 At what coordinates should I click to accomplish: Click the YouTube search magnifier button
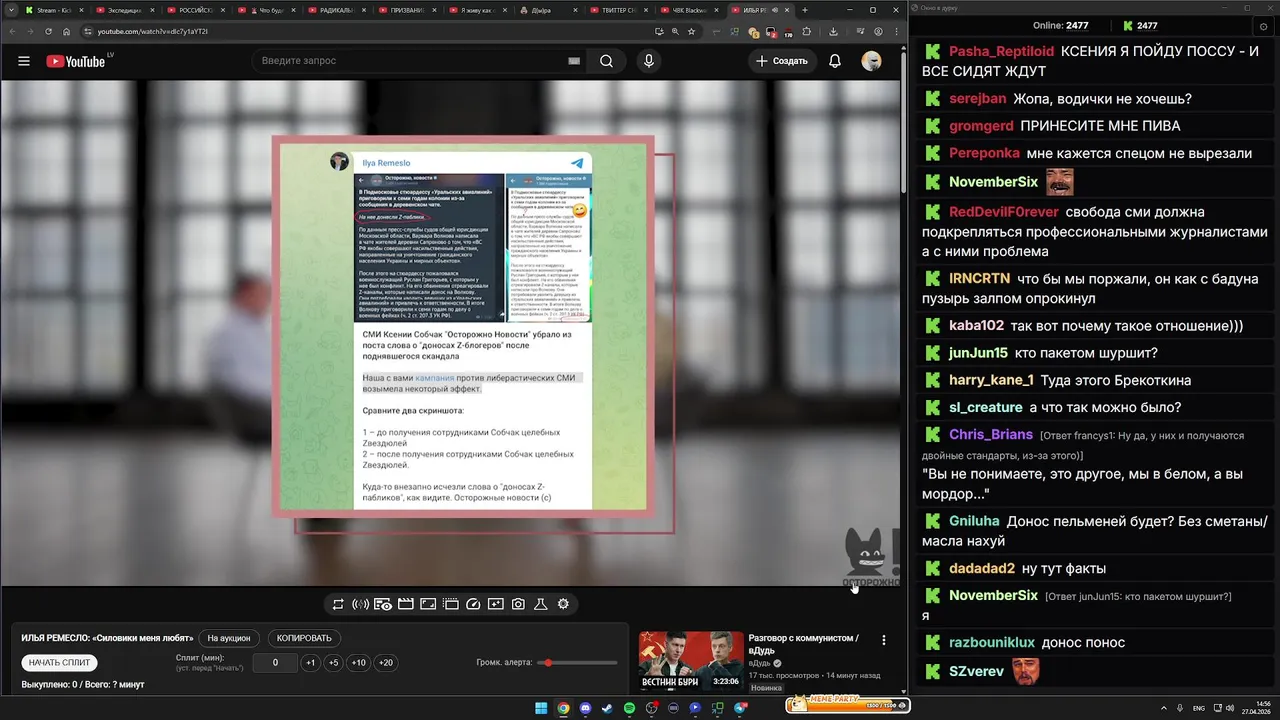pyautogui.click(x=606, y=61)
